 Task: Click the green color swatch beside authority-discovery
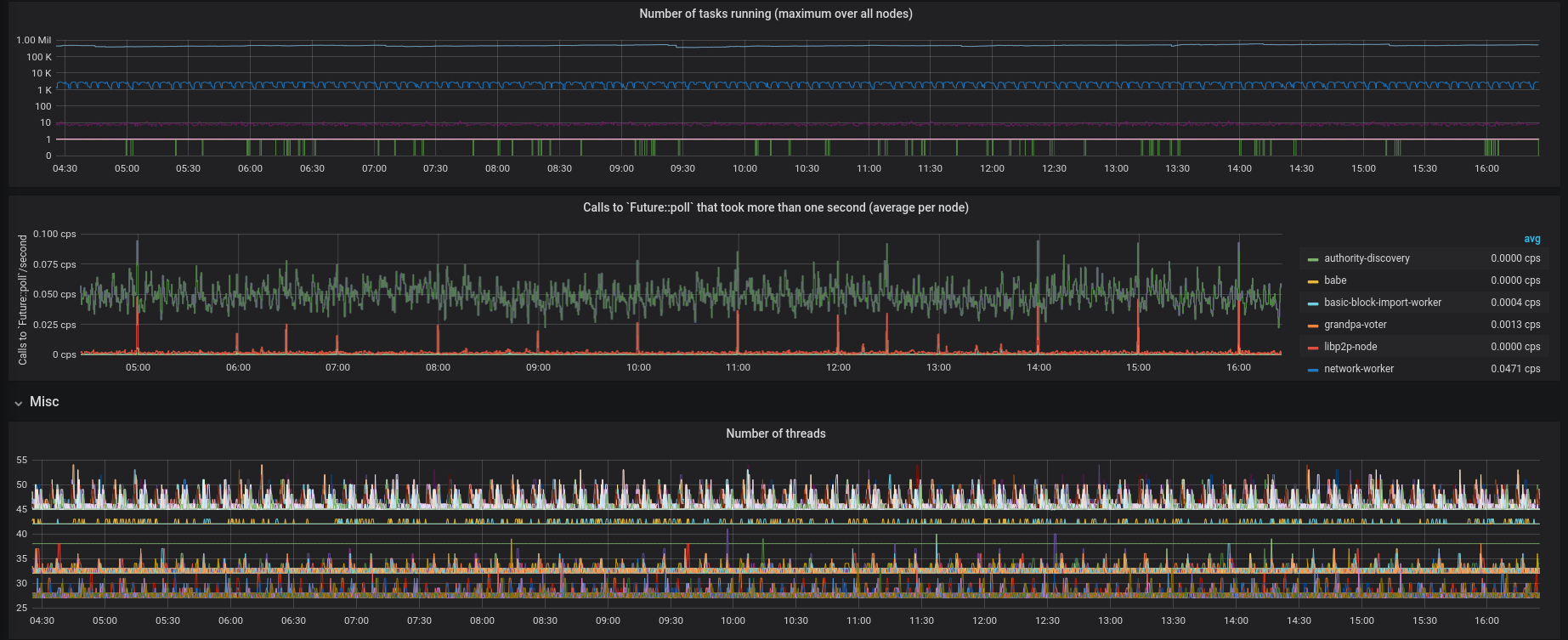click(1313, 259)
